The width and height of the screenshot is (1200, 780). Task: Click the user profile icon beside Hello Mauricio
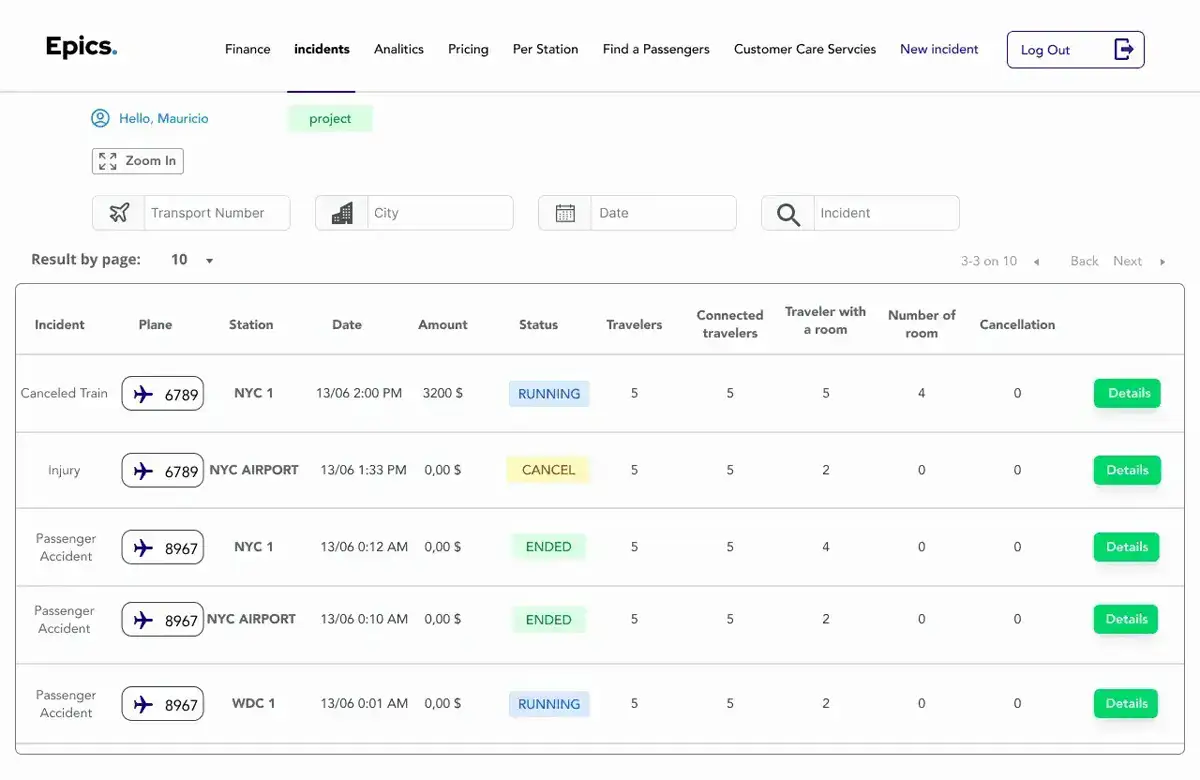click(x=100, y=117)
